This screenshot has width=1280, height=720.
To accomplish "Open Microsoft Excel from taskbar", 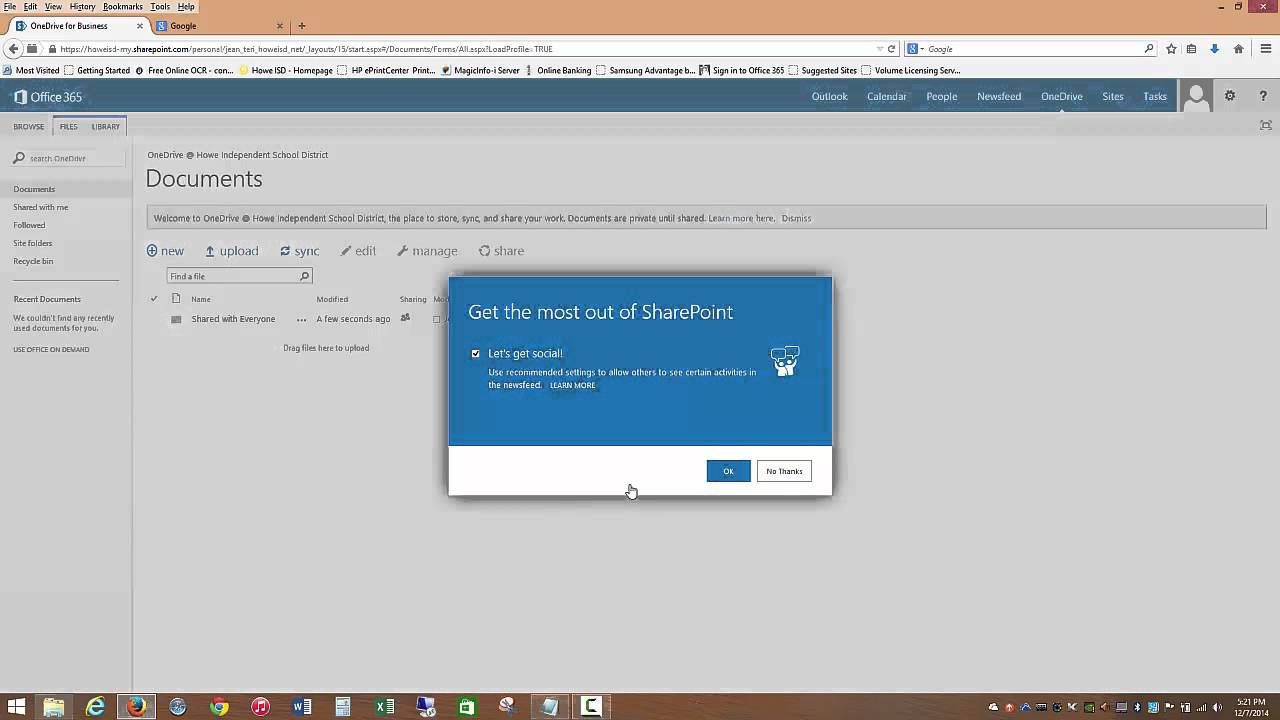I will click(384, 707).
